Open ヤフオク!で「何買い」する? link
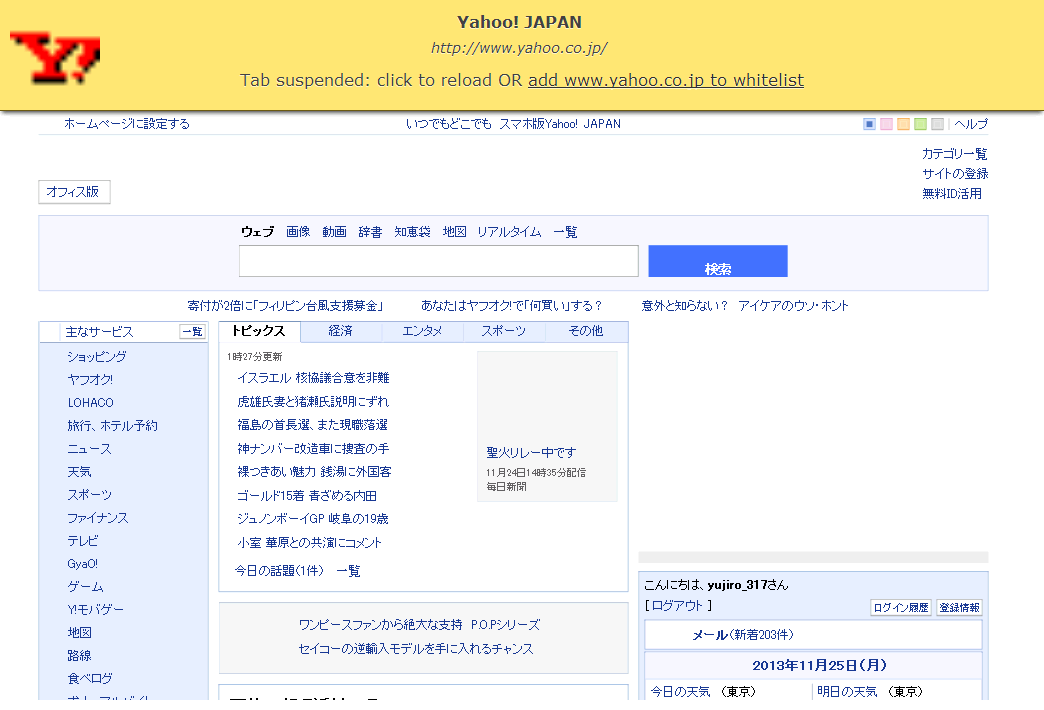The image size is (1044, 710). pos(511,306)
